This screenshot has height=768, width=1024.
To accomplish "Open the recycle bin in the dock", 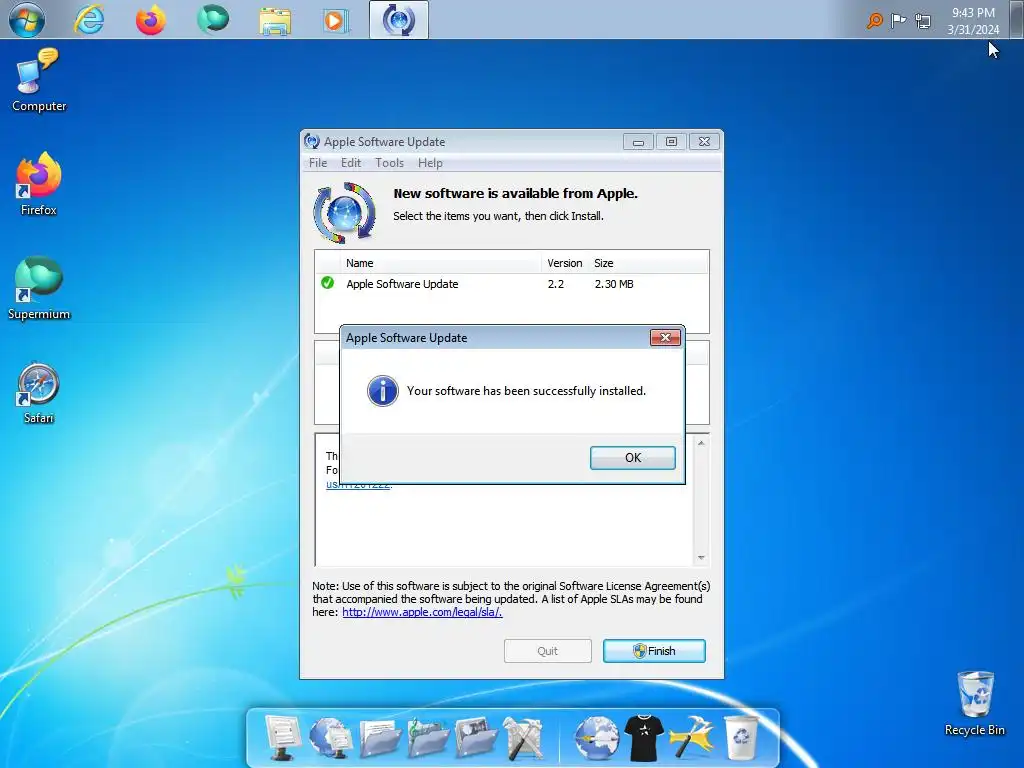I will [x=742, y=738].
